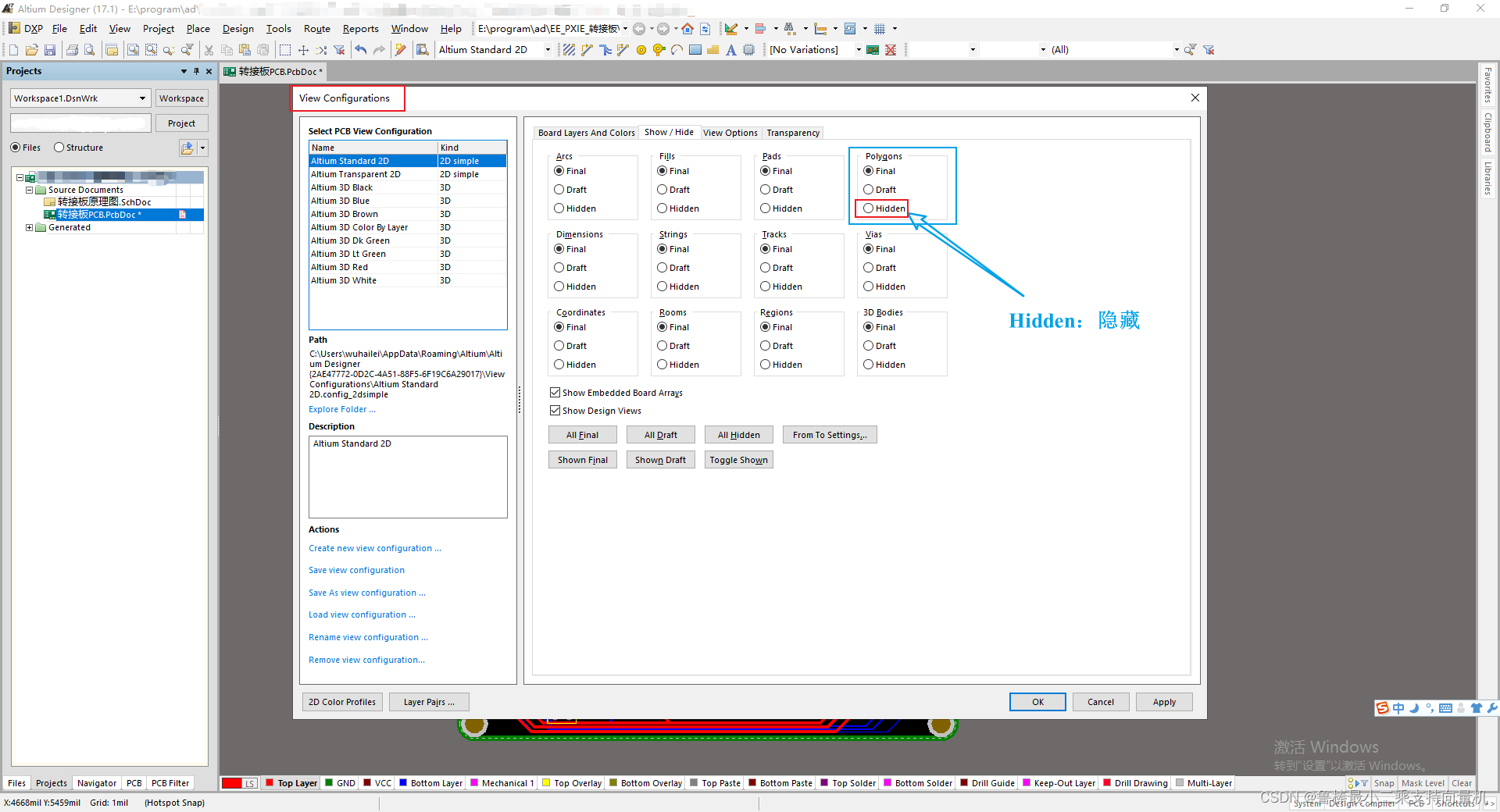Viewport: 1500px width, 812px height.
Task: Click the GND layer green color swatch
Action: 329,783
